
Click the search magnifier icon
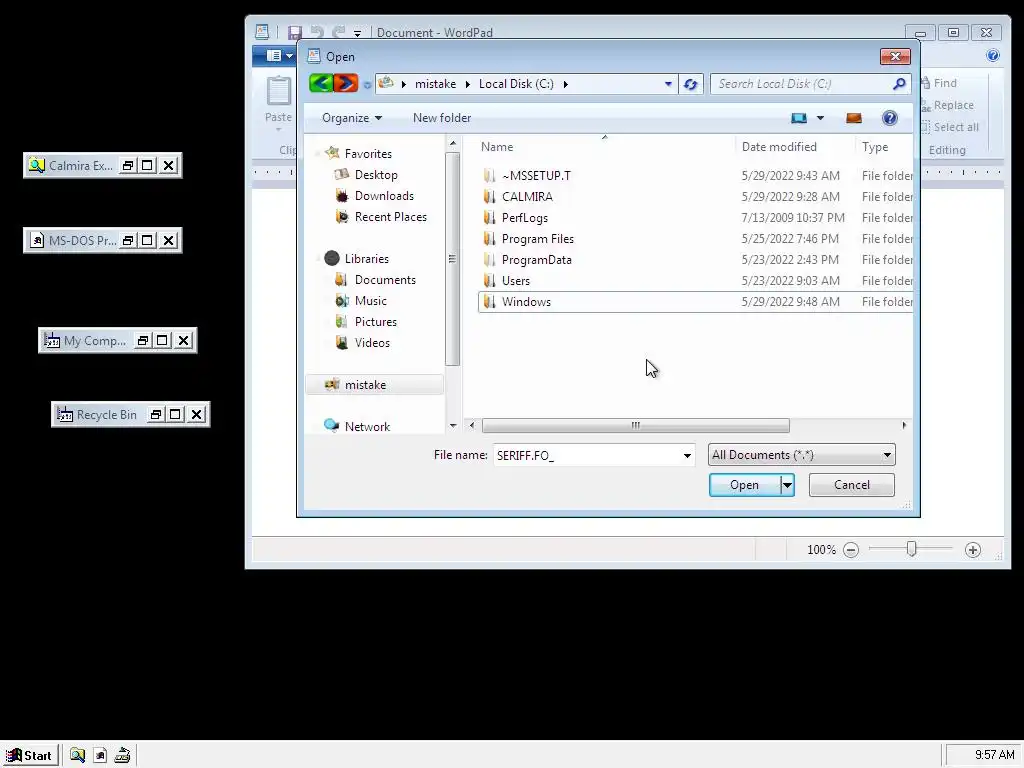click(x=899, y=84)
